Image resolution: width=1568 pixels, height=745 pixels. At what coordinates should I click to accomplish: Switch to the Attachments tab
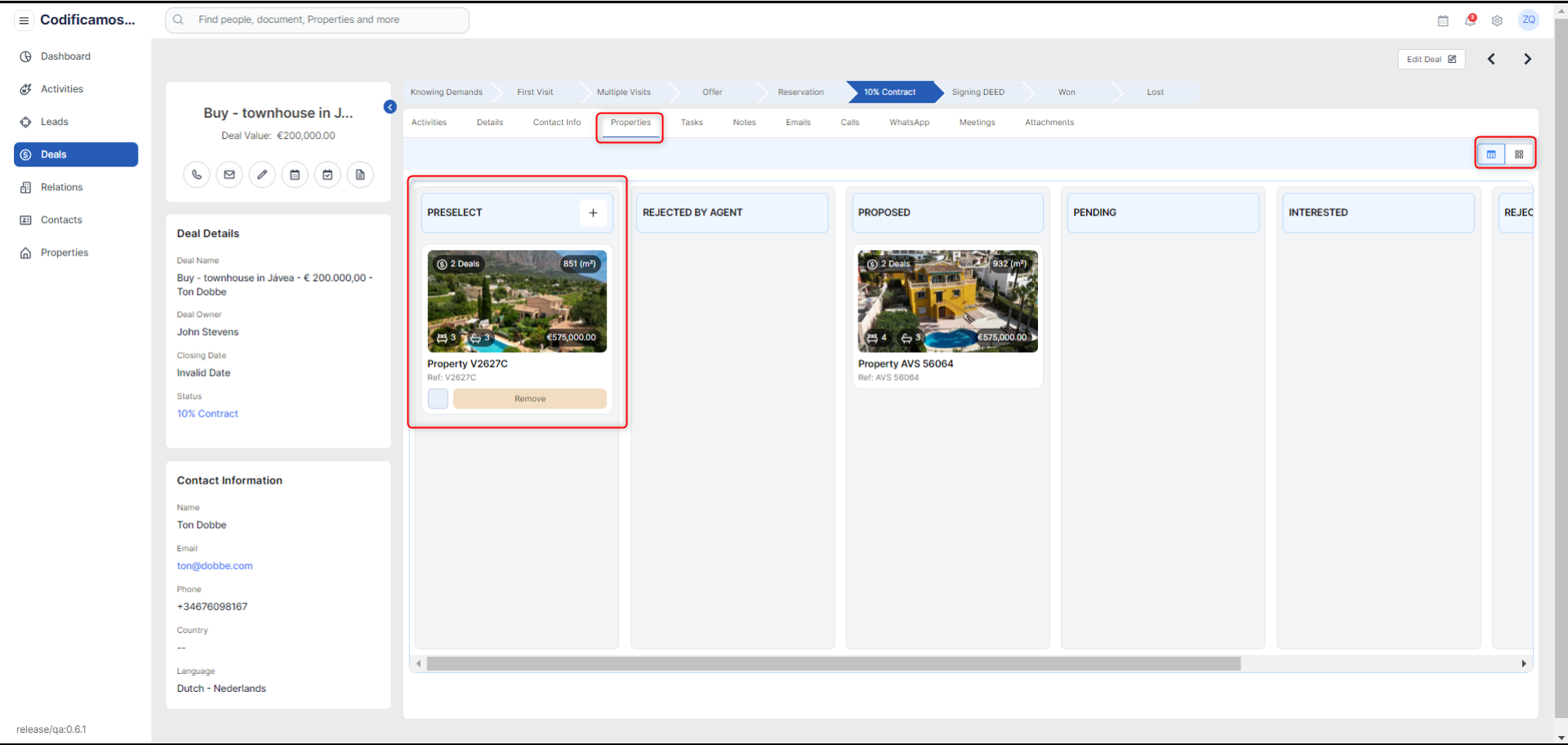[1049, 123]
